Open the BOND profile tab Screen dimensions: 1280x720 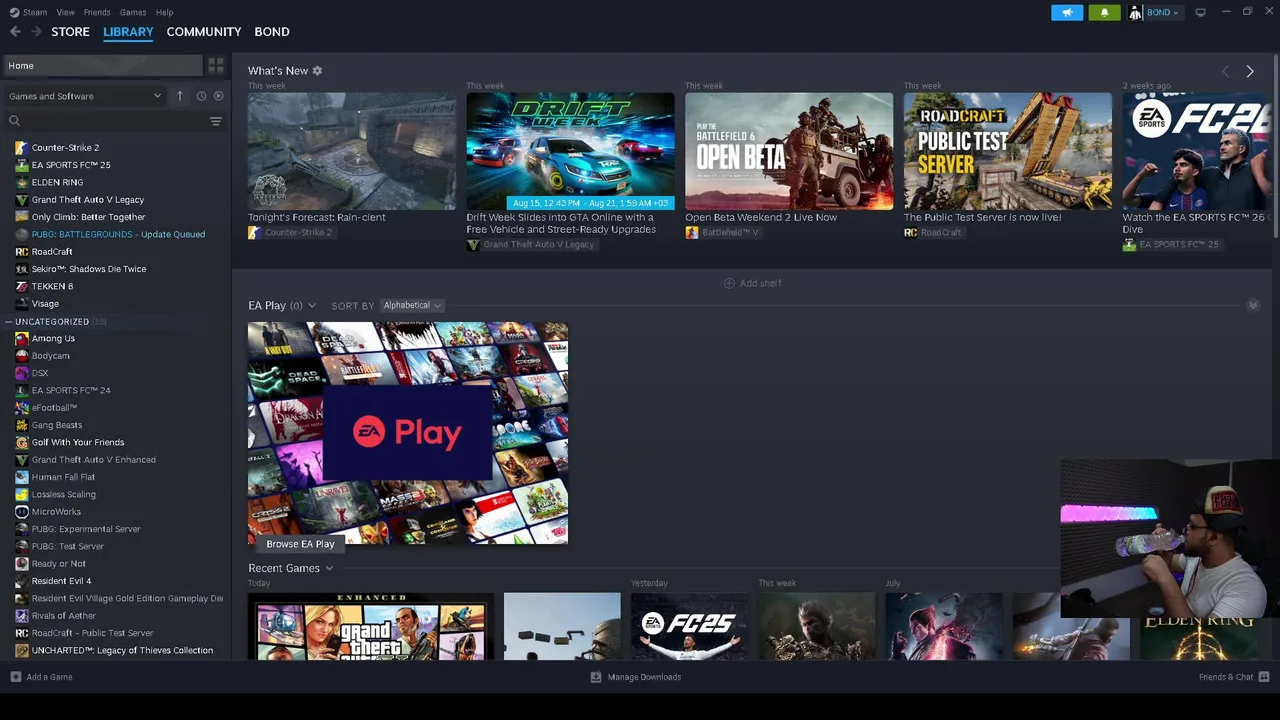(272, 32)
